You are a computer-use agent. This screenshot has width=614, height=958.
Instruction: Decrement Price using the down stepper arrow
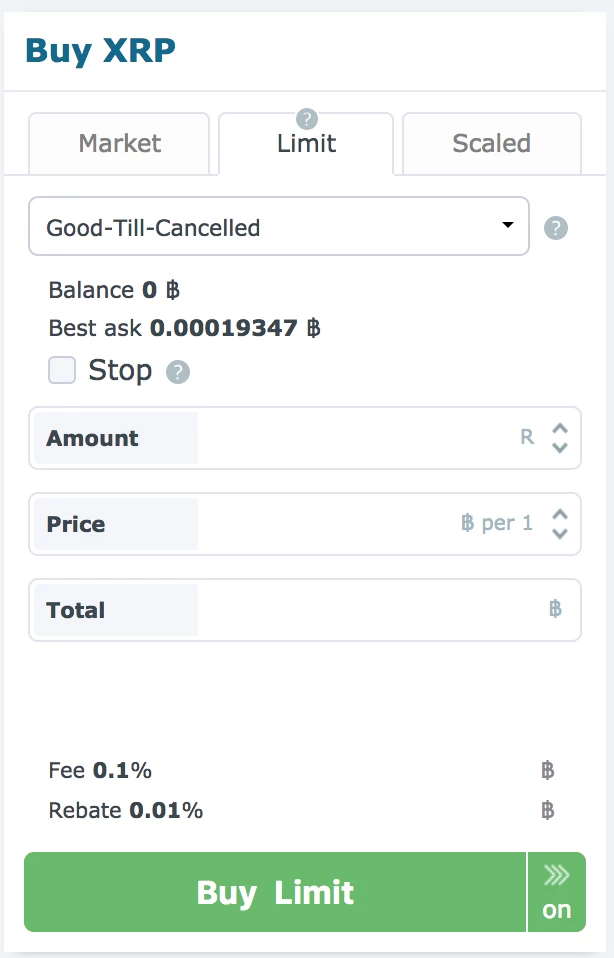click(559, 532)
